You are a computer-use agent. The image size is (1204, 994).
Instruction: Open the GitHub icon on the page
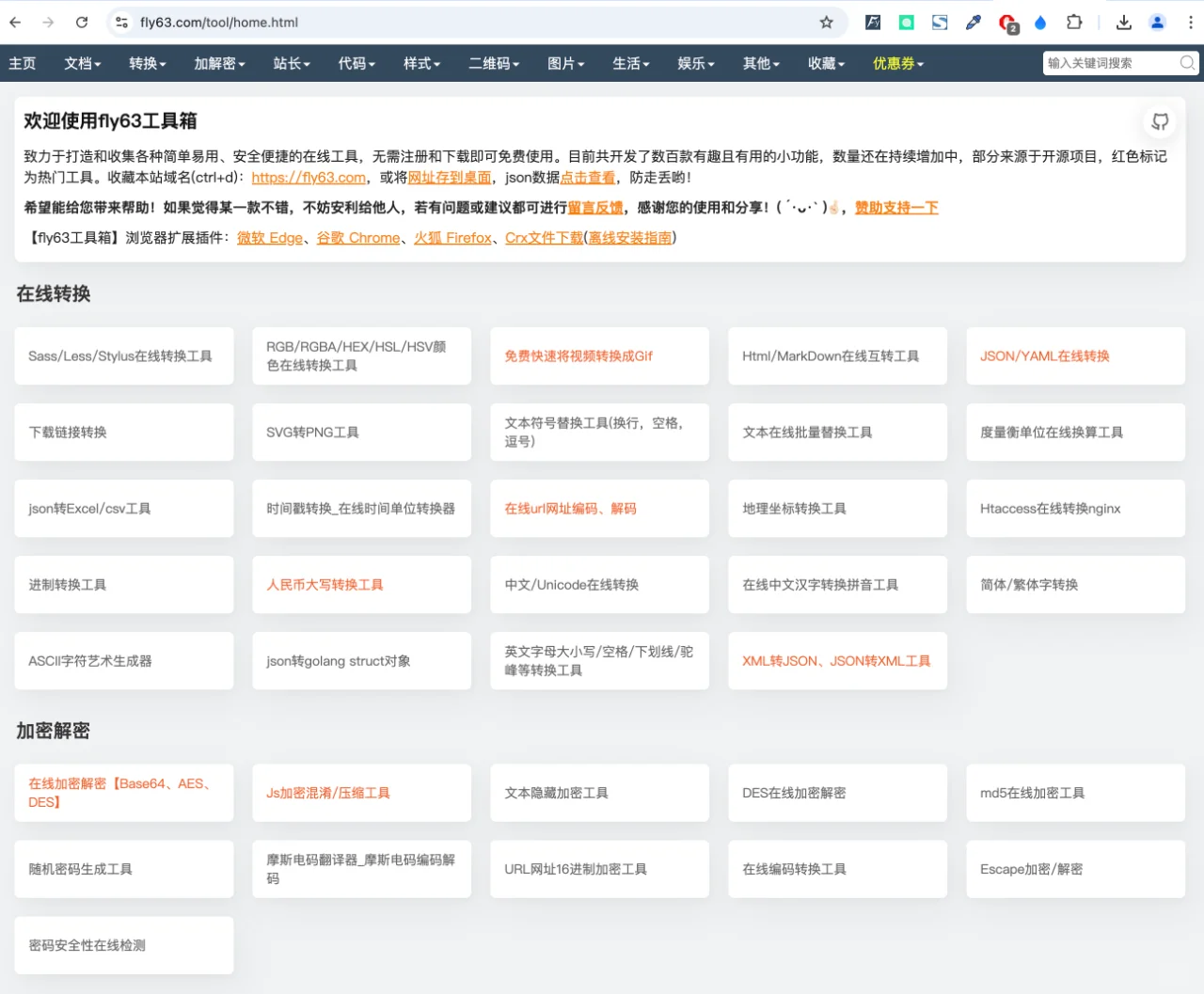(1159, 121)
